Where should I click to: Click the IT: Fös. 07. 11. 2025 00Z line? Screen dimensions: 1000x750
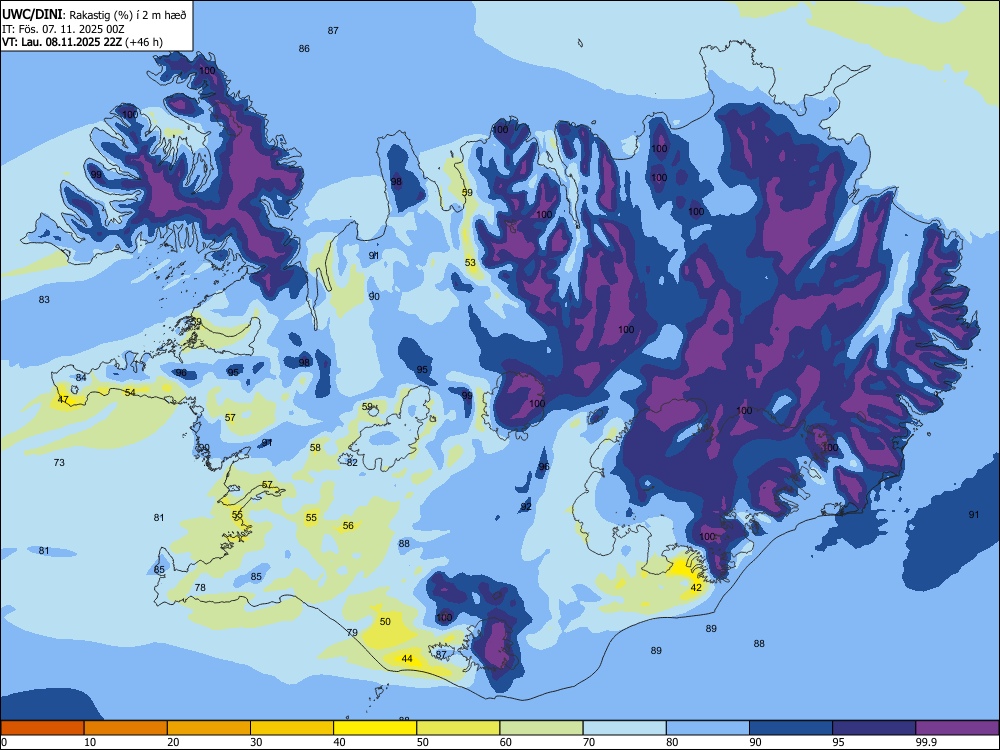63,29
